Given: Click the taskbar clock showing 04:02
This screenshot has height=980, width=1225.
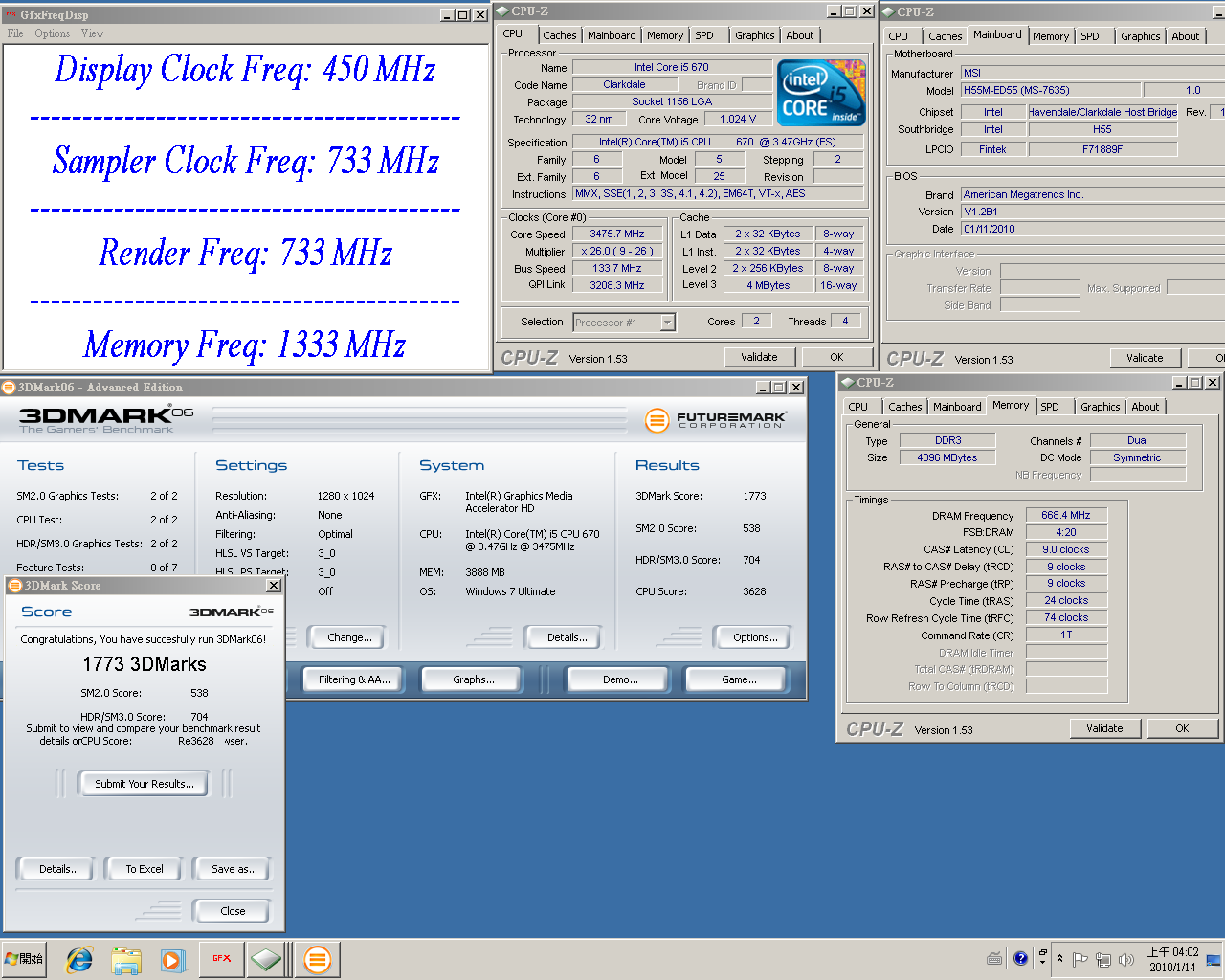Looking at the screenshot, I should pyautogui.click(x=1172, y=959).
